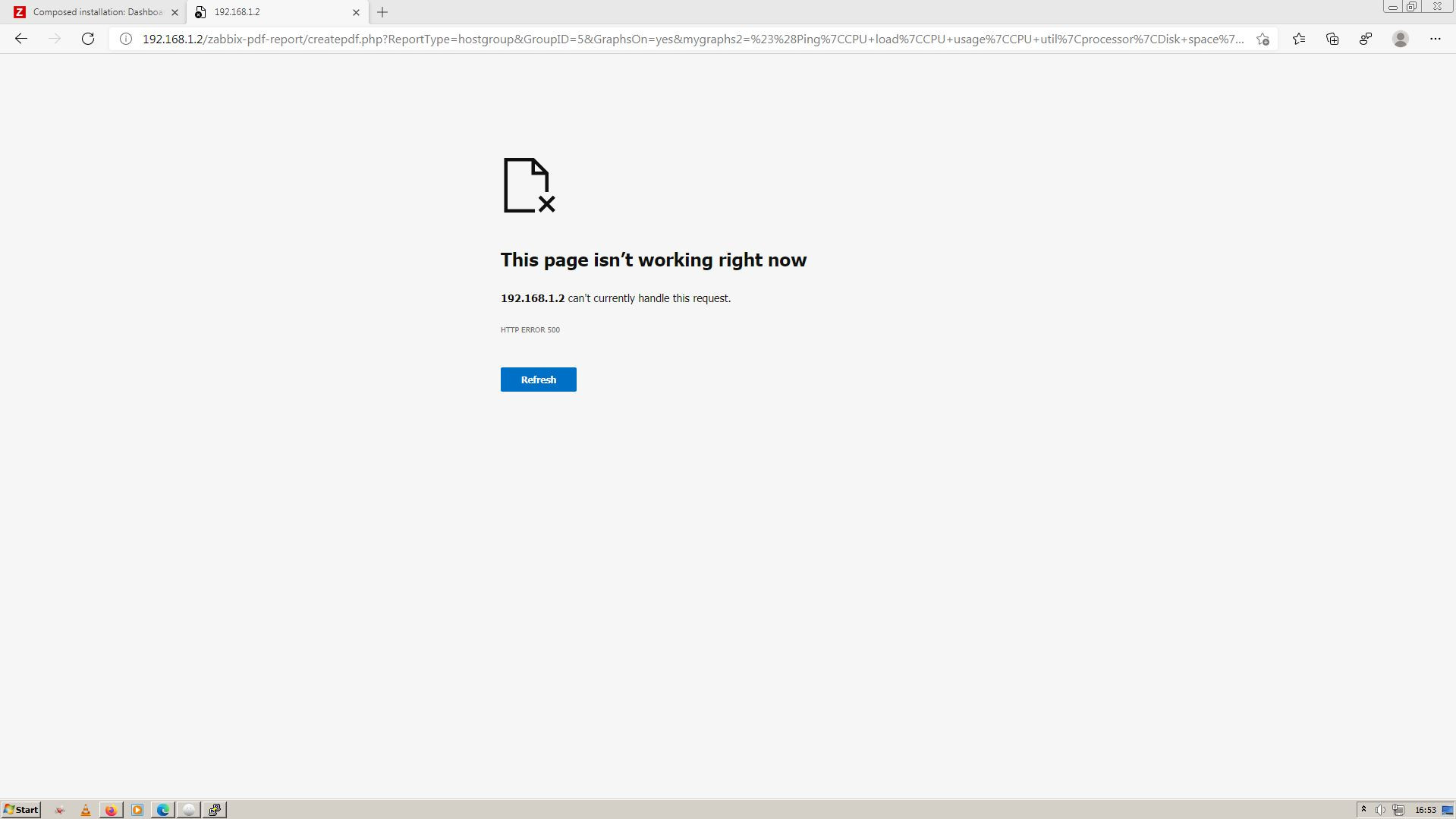The height and width of the screenshot is (819, 1456).
Task: Open the feedback icon in the toolbar
Action: click(x=1366, y=39)
